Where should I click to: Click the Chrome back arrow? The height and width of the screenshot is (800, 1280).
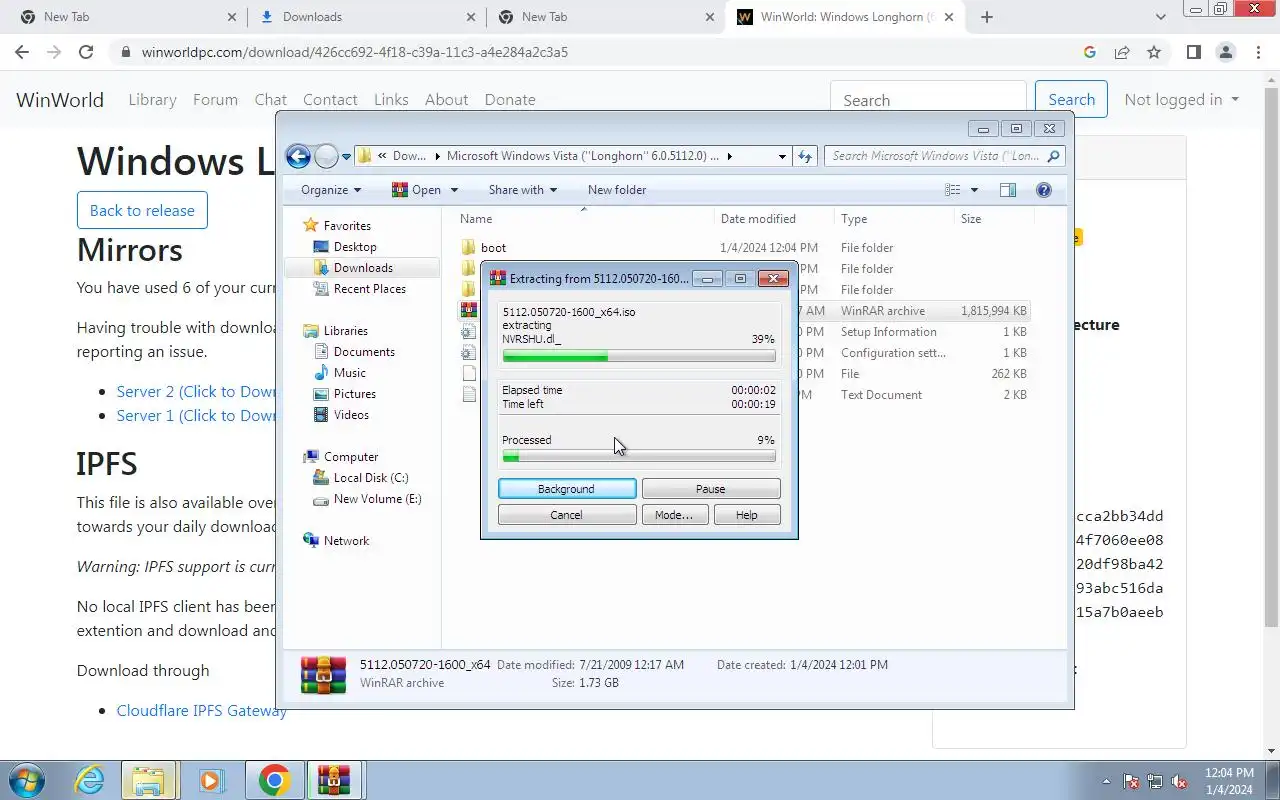[x=22, y=52]
